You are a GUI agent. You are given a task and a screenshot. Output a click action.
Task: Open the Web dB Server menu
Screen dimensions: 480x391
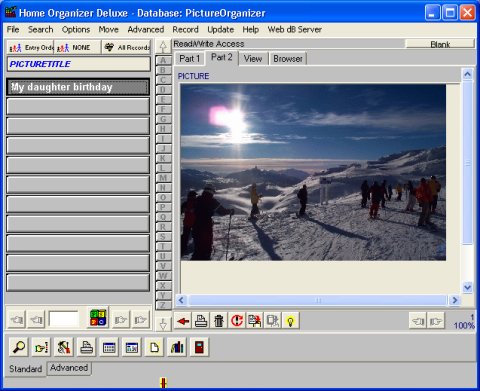[295, 29]
